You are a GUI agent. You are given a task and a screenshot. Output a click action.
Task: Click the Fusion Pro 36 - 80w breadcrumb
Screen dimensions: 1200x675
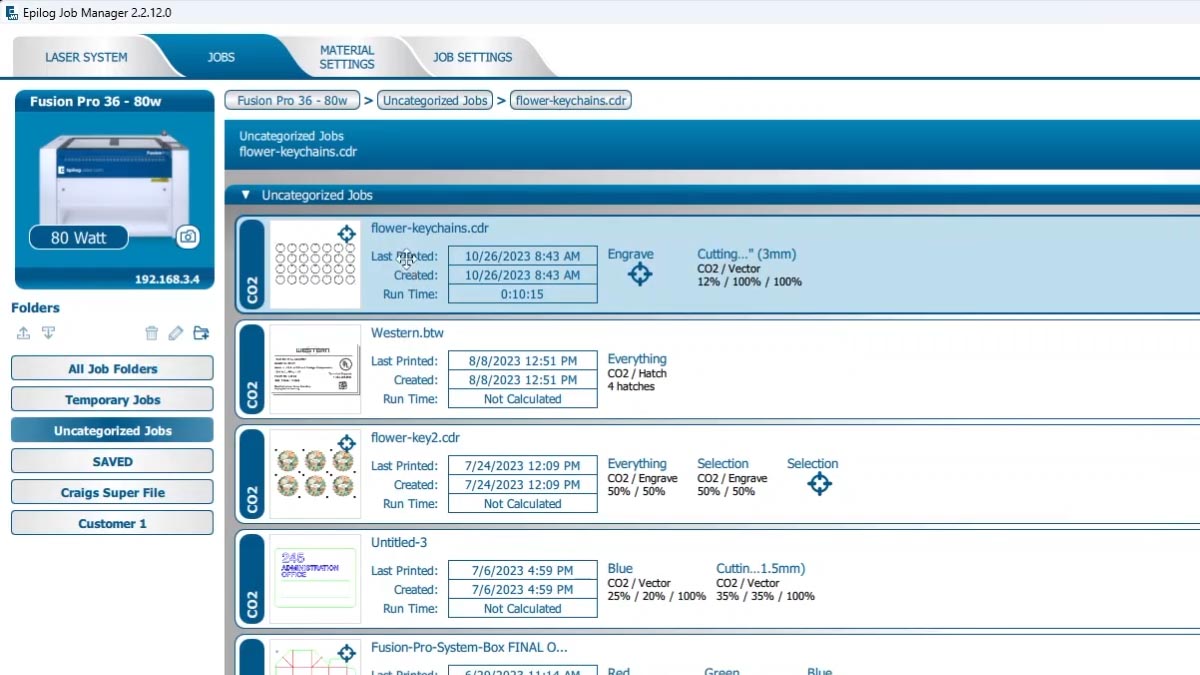(292, 100)
